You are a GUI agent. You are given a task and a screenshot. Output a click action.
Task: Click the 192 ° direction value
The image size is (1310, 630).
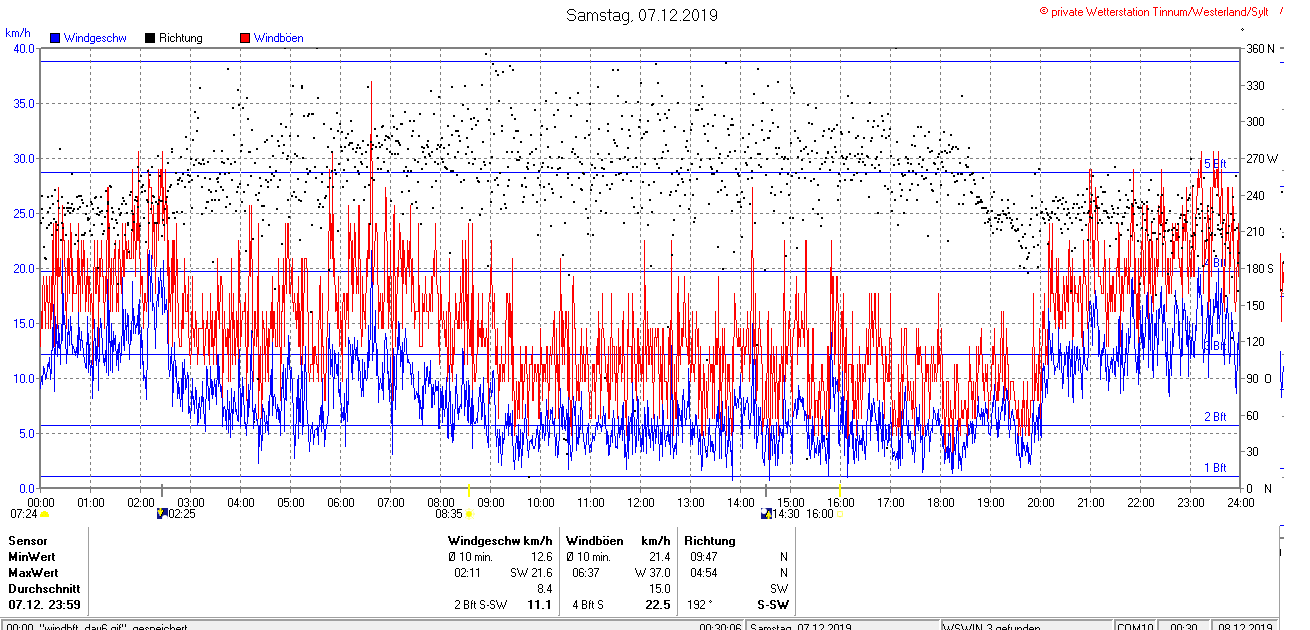(700, 605)
